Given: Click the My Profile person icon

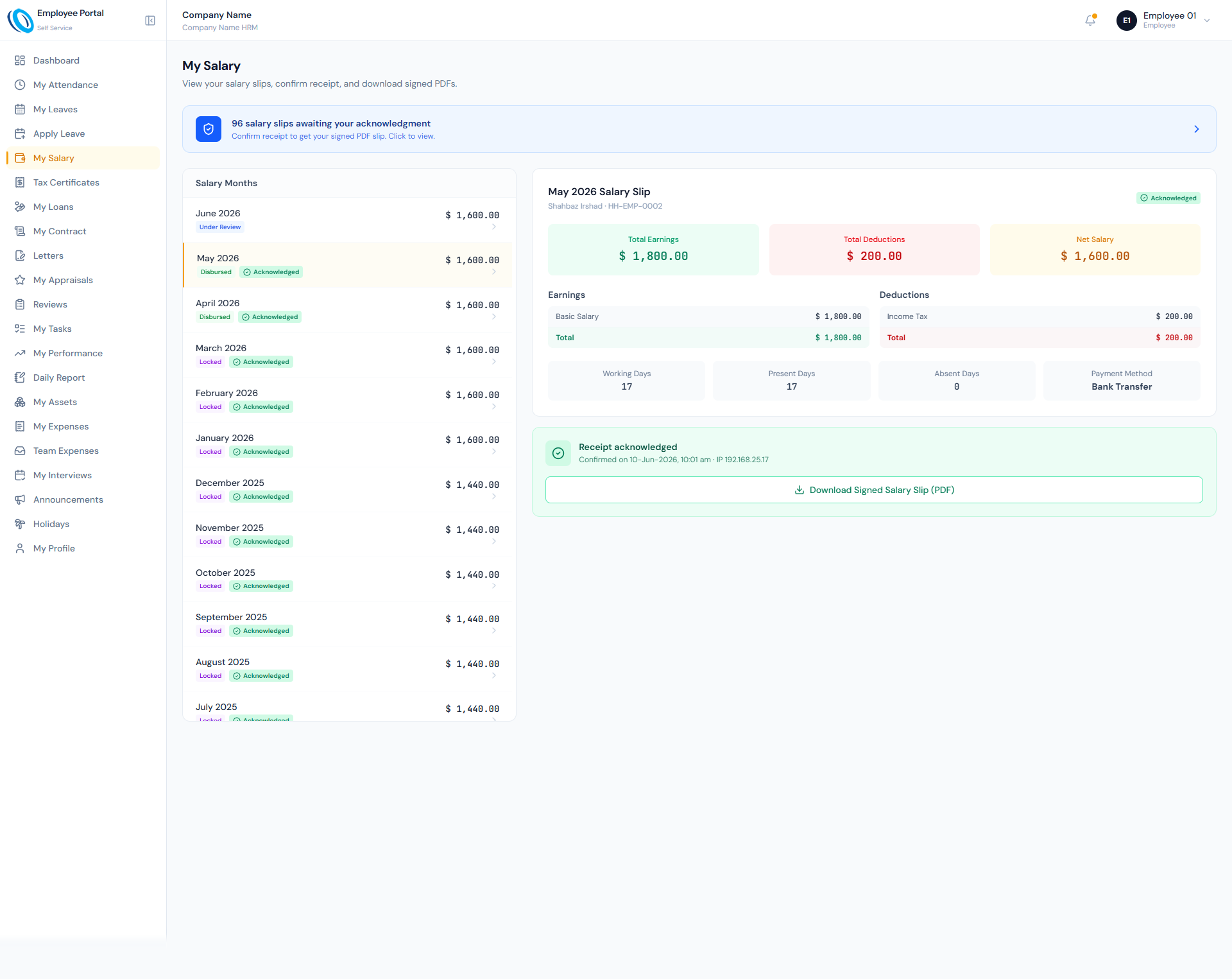Looking at the screenshot, I should 20,548.
